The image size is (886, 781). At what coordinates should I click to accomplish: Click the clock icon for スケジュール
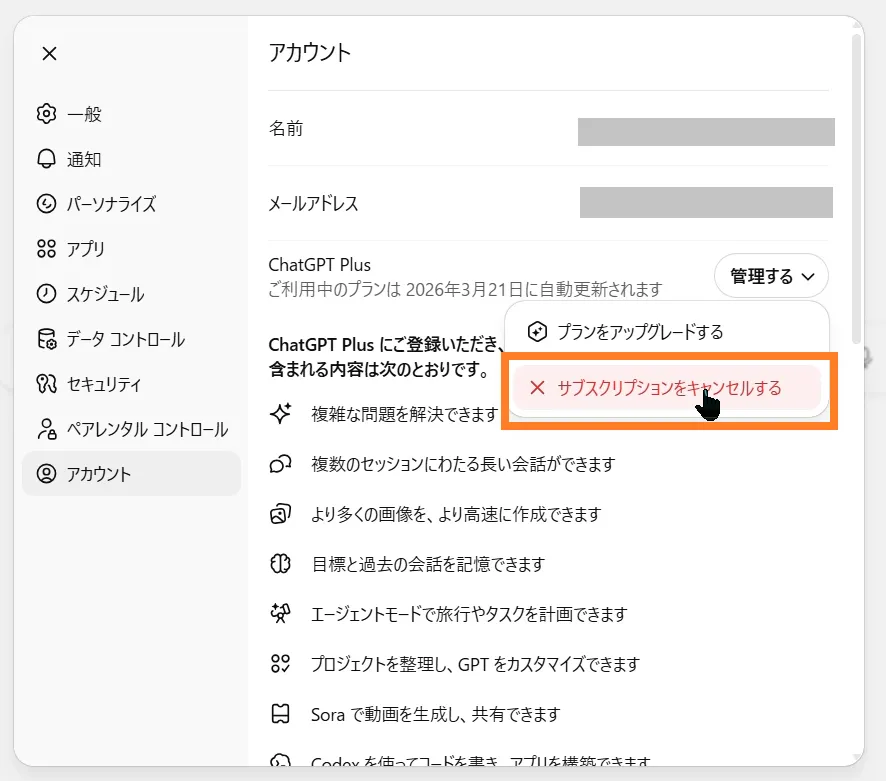(x=46, y=294)
